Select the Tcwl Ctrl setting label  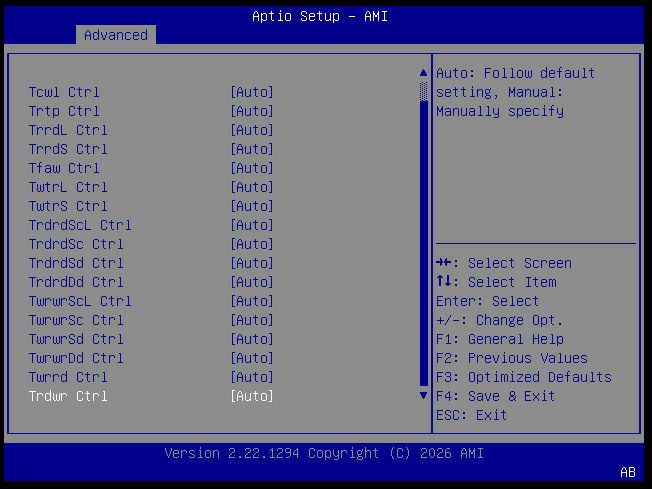pyautogui.click(x=64, y=92)
